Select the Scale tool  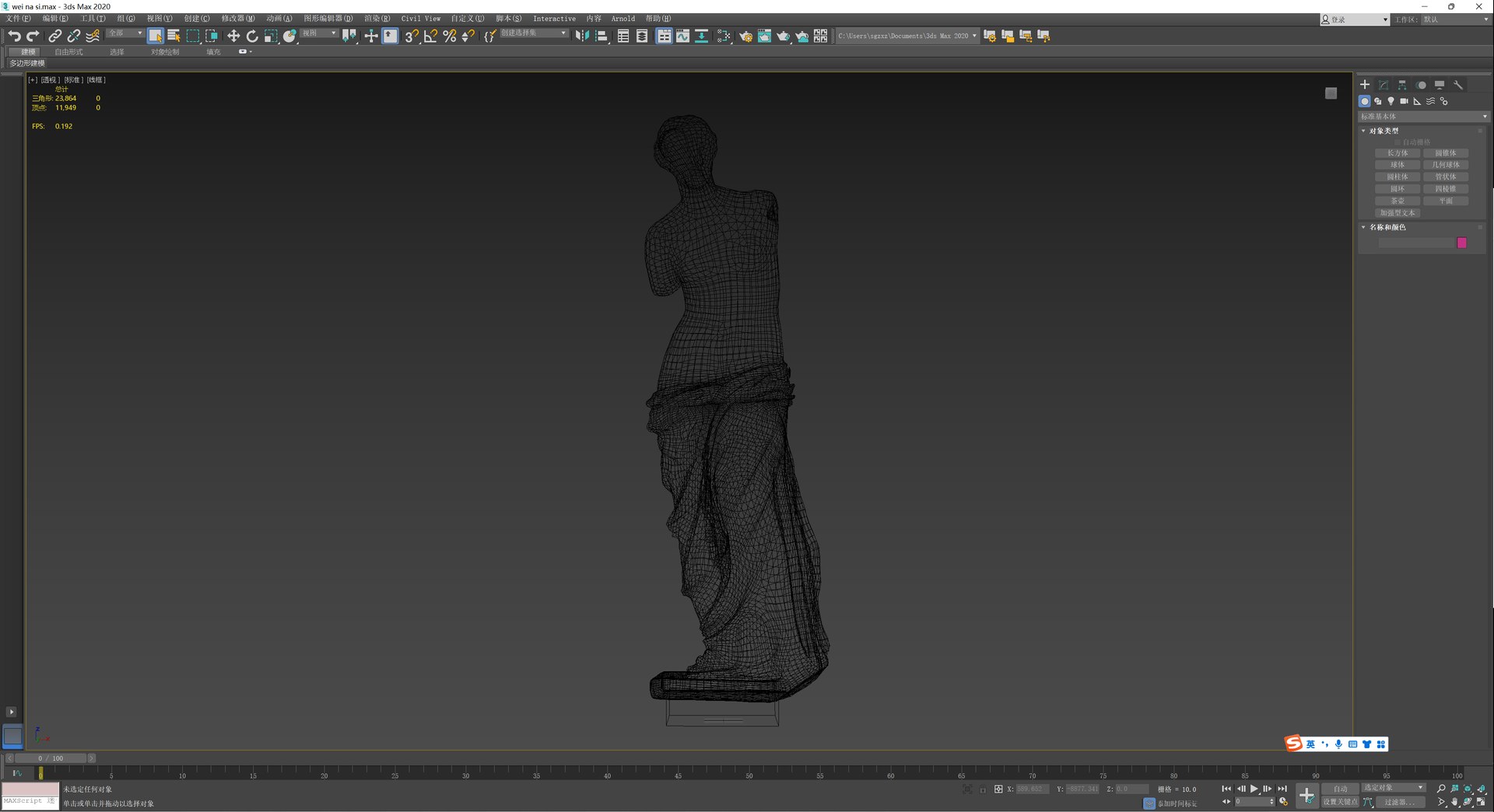[x=270, y=36]
